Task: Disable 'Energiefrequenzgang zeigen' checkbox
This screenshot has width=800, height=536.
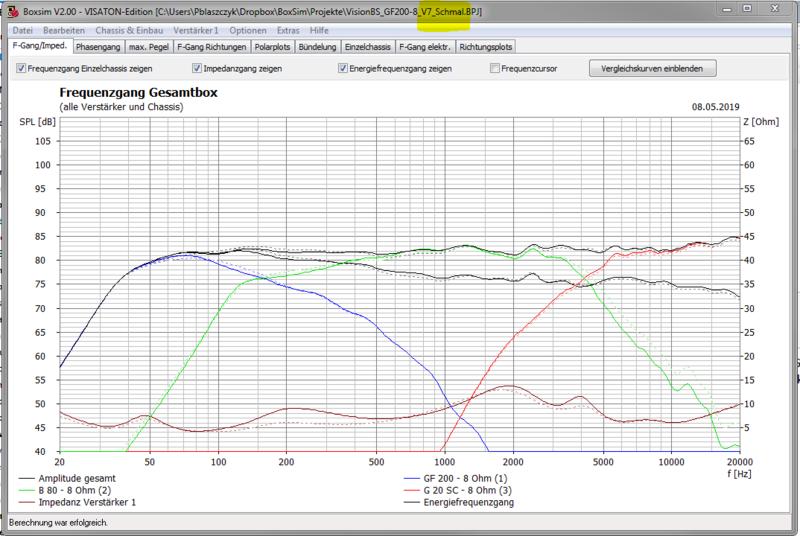Action: pyautogui.click(x=343, y=69)
